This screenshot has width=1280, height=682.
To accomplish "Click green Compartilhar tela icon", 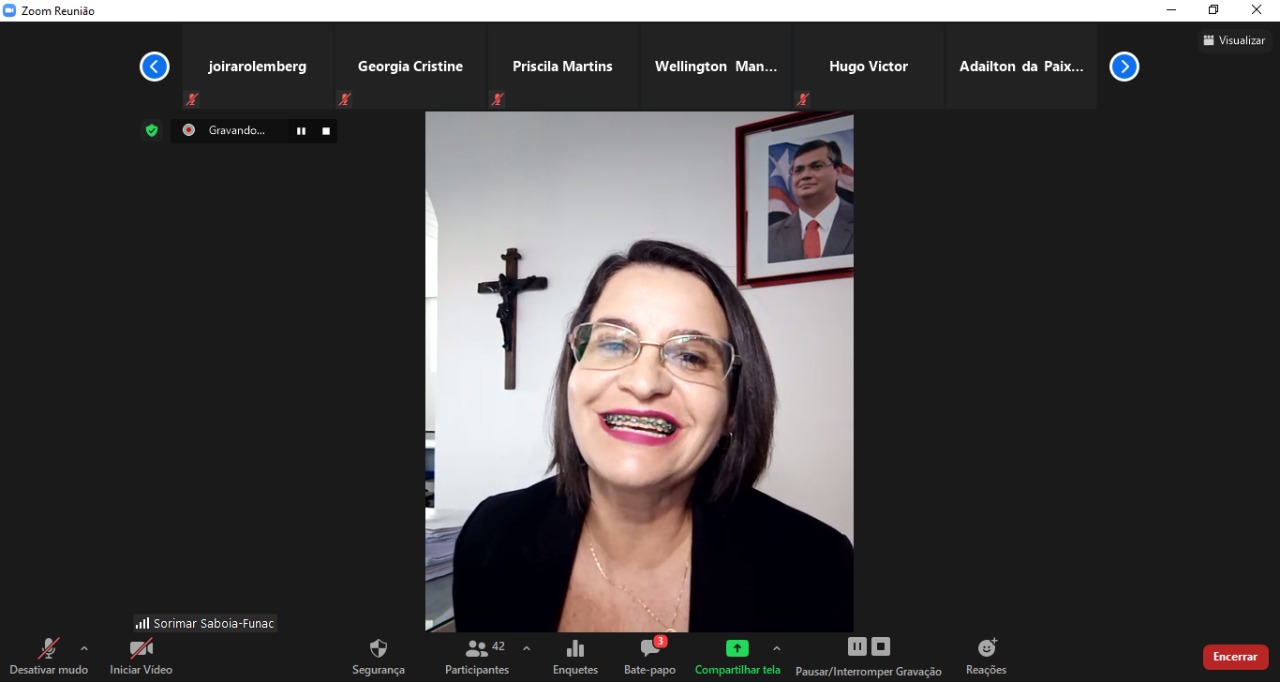I will click(x=737, y=648).
